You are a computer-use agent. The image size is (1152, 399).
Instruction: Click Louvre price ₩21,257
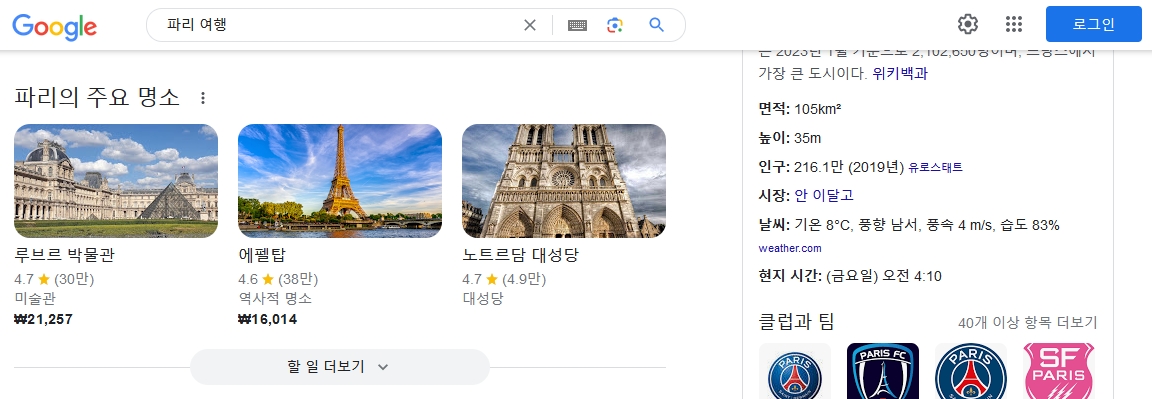tap(43, 320)
